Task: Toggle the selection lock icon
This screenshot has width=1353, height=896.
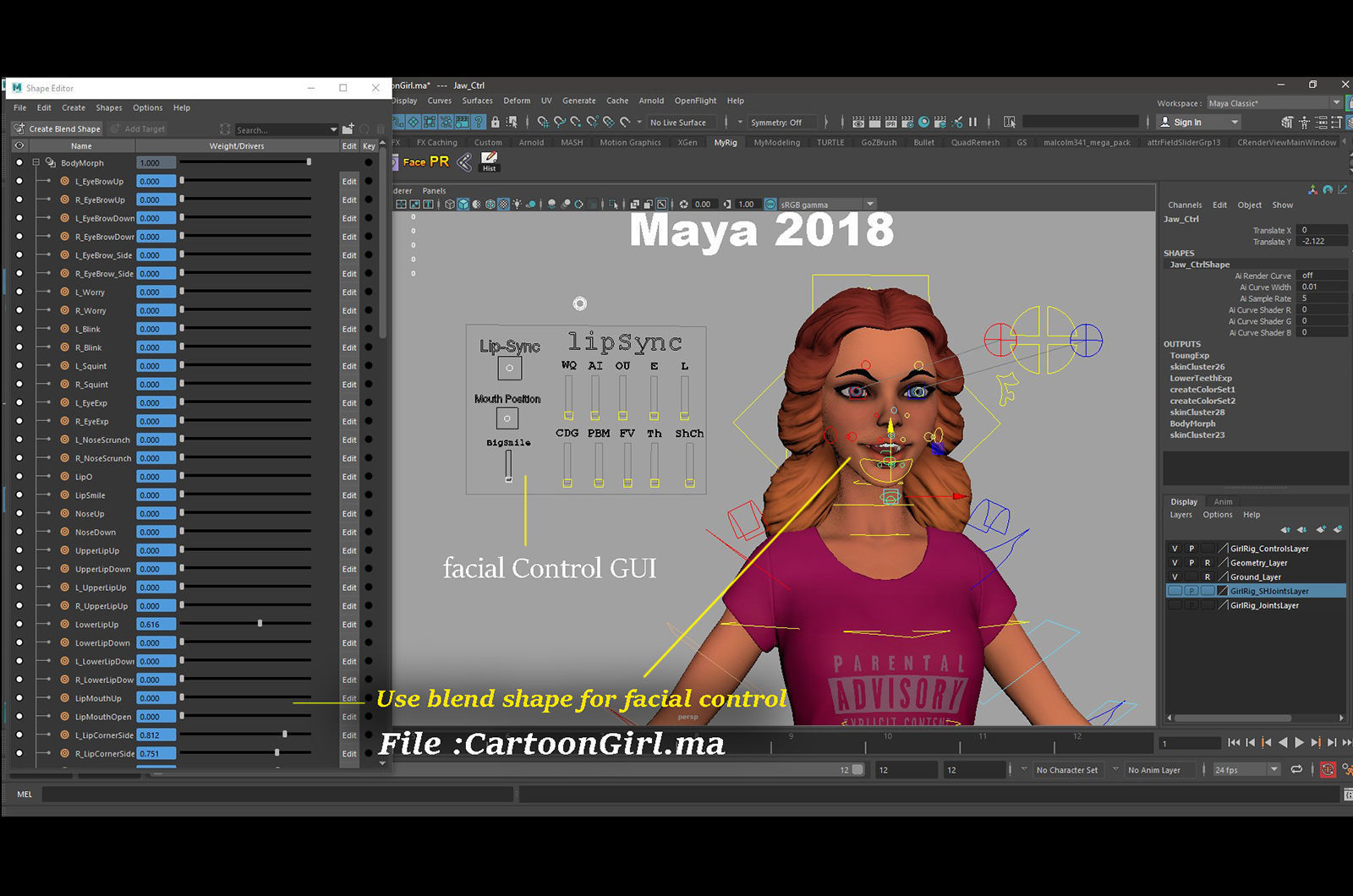Action: 495,122
